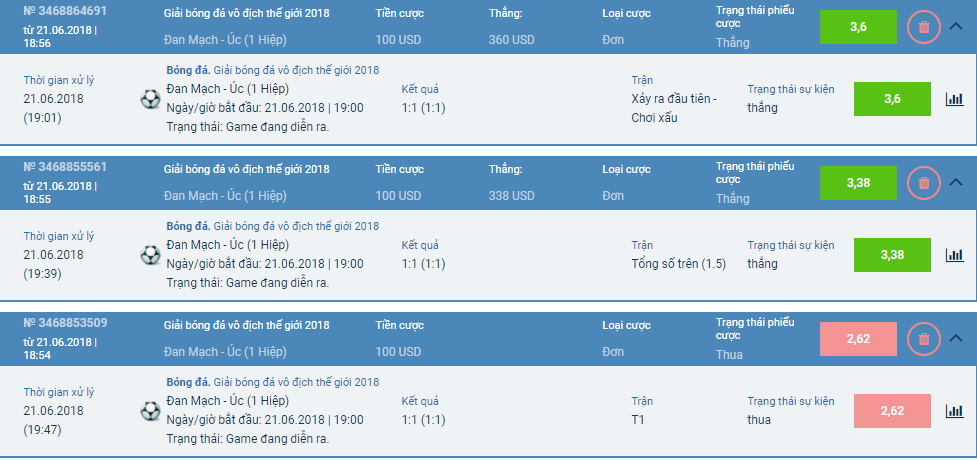Click the pink 2,62 odds box in the third header
This screenshot has height=461, width=977.
pos(858,339)
